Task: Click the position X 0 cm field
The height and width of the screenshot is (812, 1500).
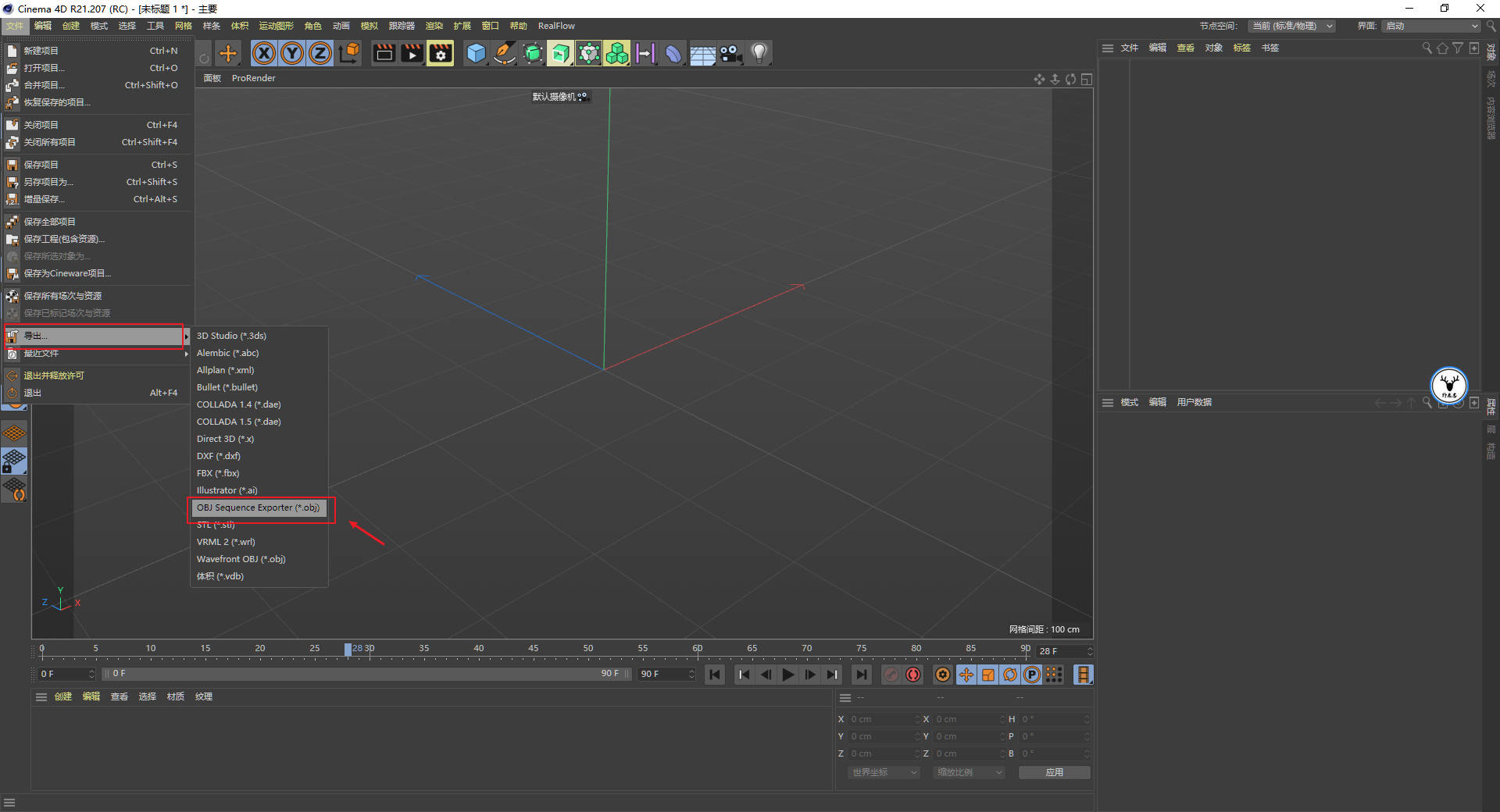Action: 883,719
